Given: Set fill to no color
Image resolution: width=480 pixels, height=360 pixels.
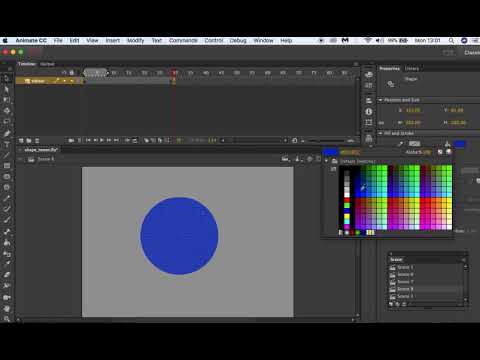Looking at the screenshot, I should click(x=440, y=152).
